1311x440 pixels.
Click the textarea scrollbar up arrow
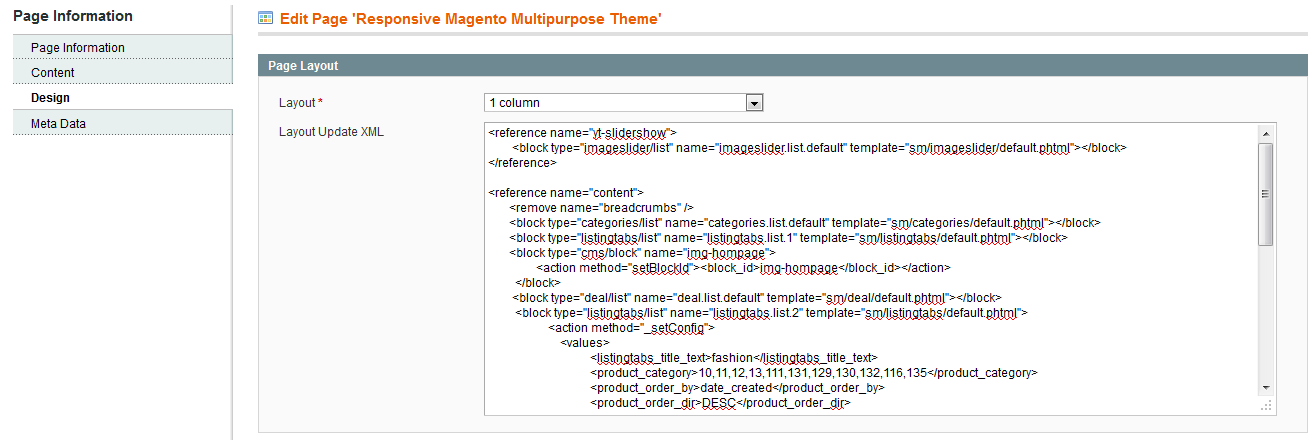tap(1266, 133)
